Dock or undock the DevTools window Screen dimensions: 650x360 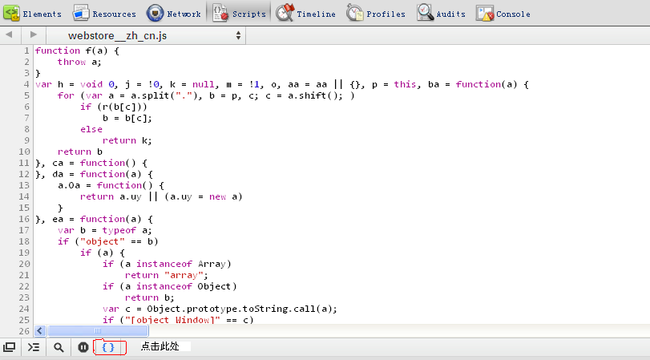9,347
